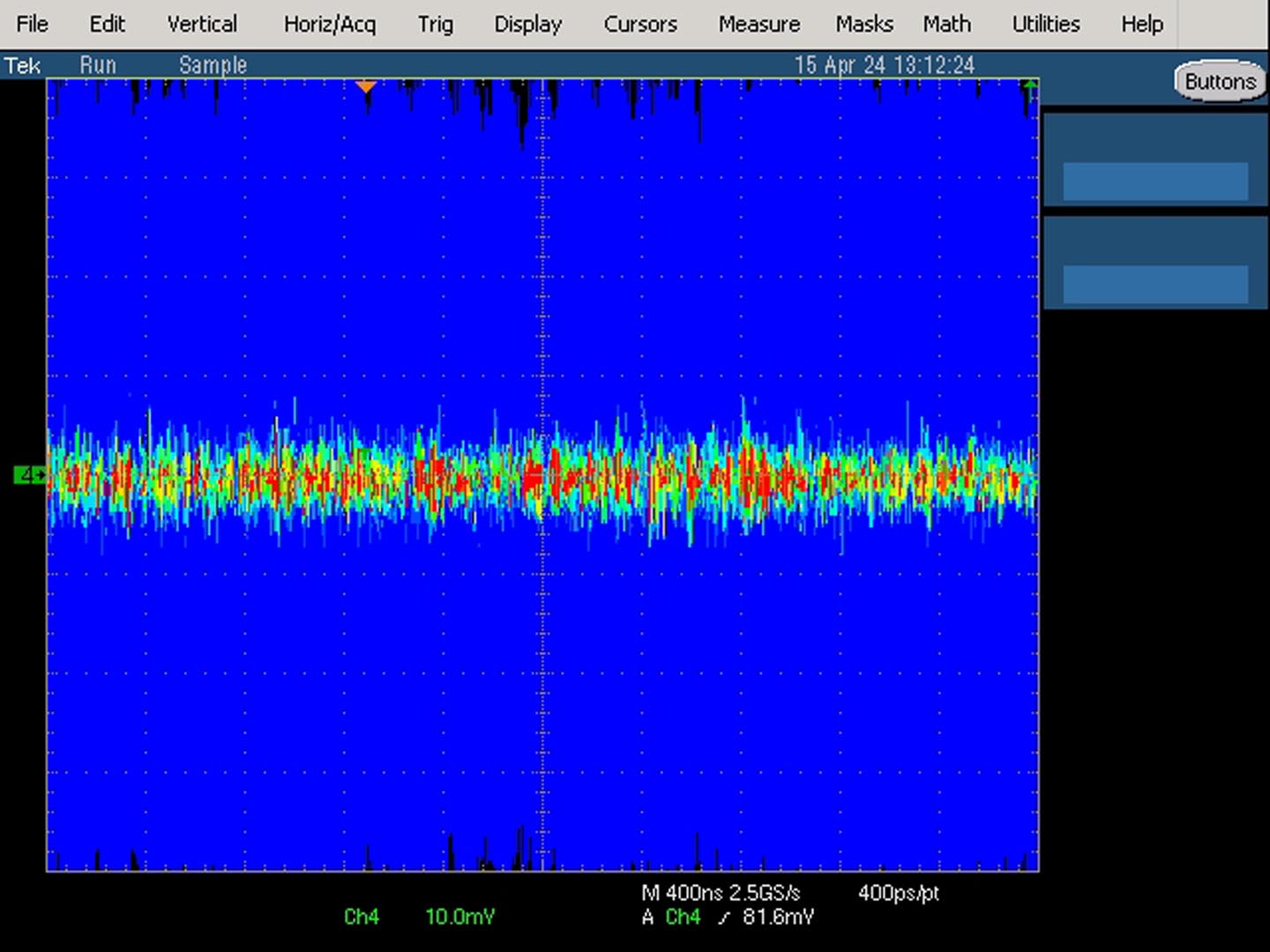Select the Ch4 10.0mV scale readout
The width and height of the screenshot is (1270, 952).
(x=420, y=917)
